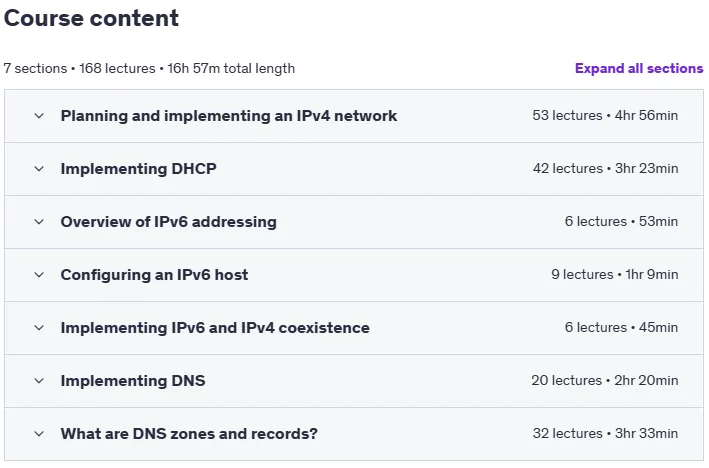This screenshot has height=468, width=709.
Task: Expand chevron for IPv6 and IPv4 coexistence
Action: click(x=39, y=327)
